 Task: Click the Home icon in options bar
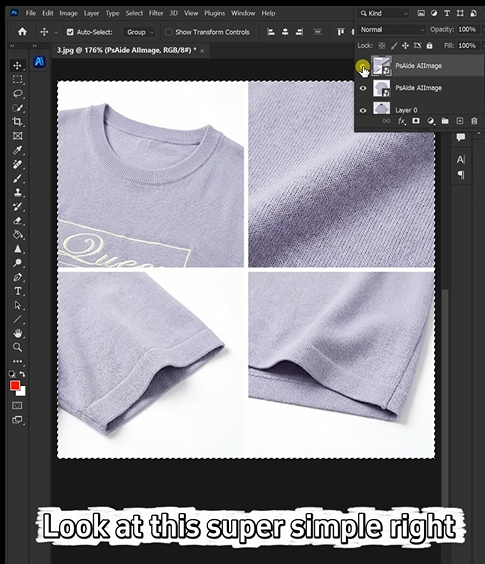click(22, 32)
